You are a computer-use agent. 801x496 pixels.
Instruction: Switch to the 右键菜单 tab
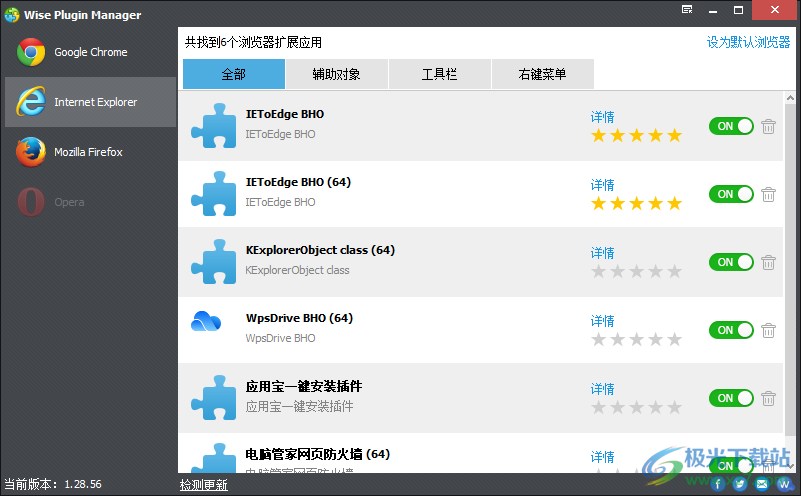(543, 74)
